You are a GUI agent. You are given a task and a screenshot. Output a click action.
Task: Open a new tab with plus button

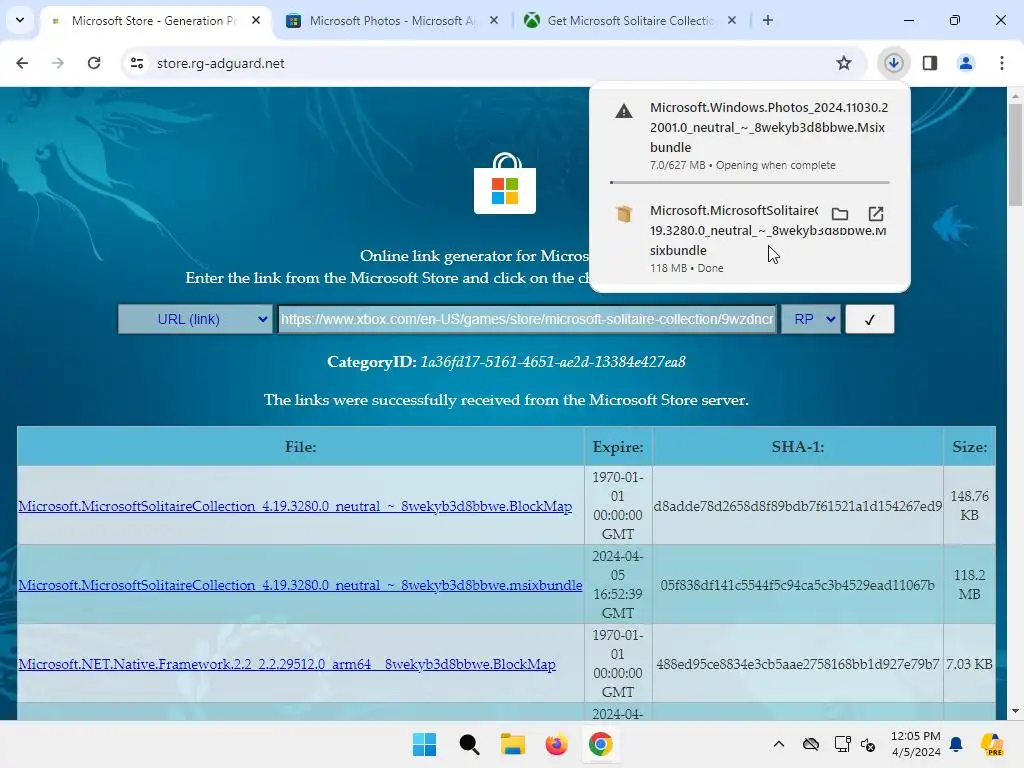coord(768,20)
